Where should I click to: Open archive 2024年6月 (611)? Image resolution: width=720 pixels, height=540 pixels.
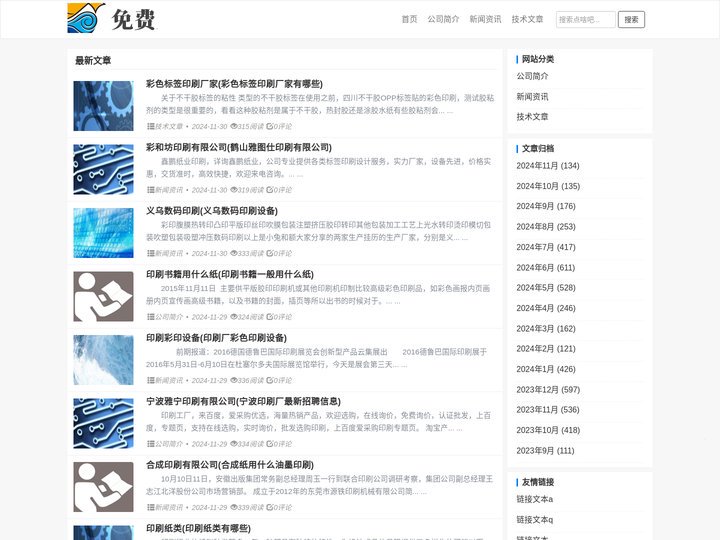546,268
